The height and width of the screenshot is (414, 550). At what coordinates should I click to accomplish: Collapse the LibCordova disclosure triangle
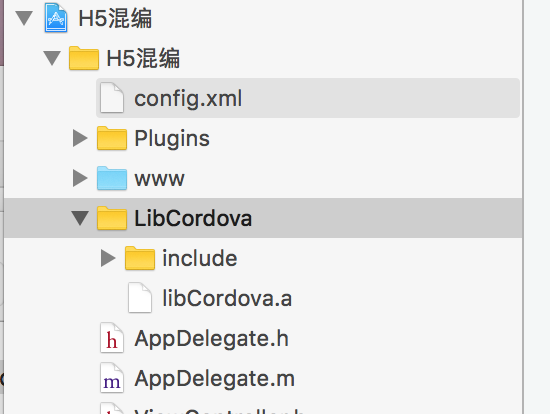pyautogui.click(x=80, y=218)
